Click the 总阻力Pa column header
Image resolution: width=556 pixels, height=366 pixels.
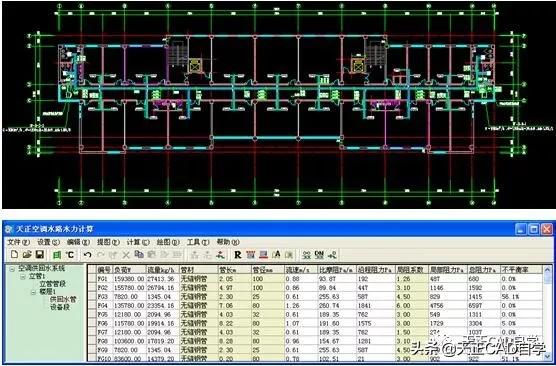click(483, 270)
